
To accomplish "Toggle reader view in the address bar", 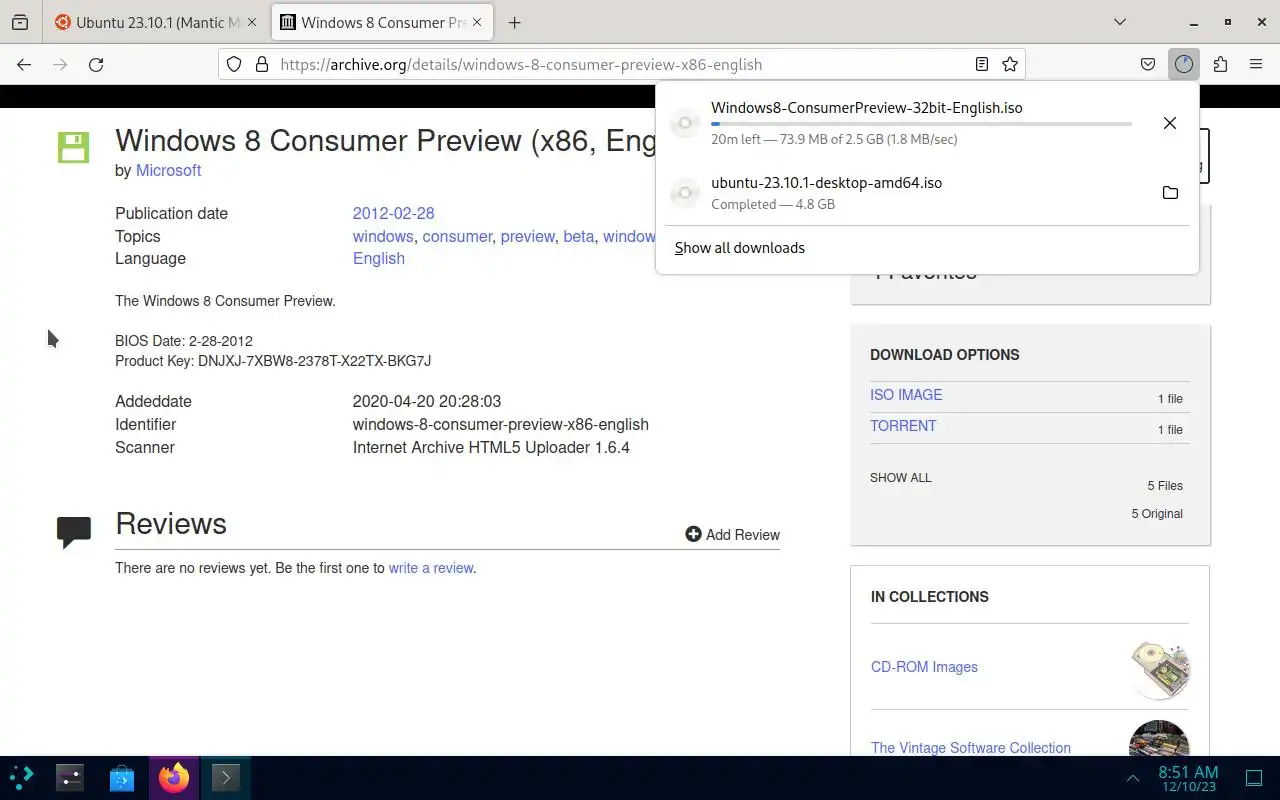I will tap(982, 64).
